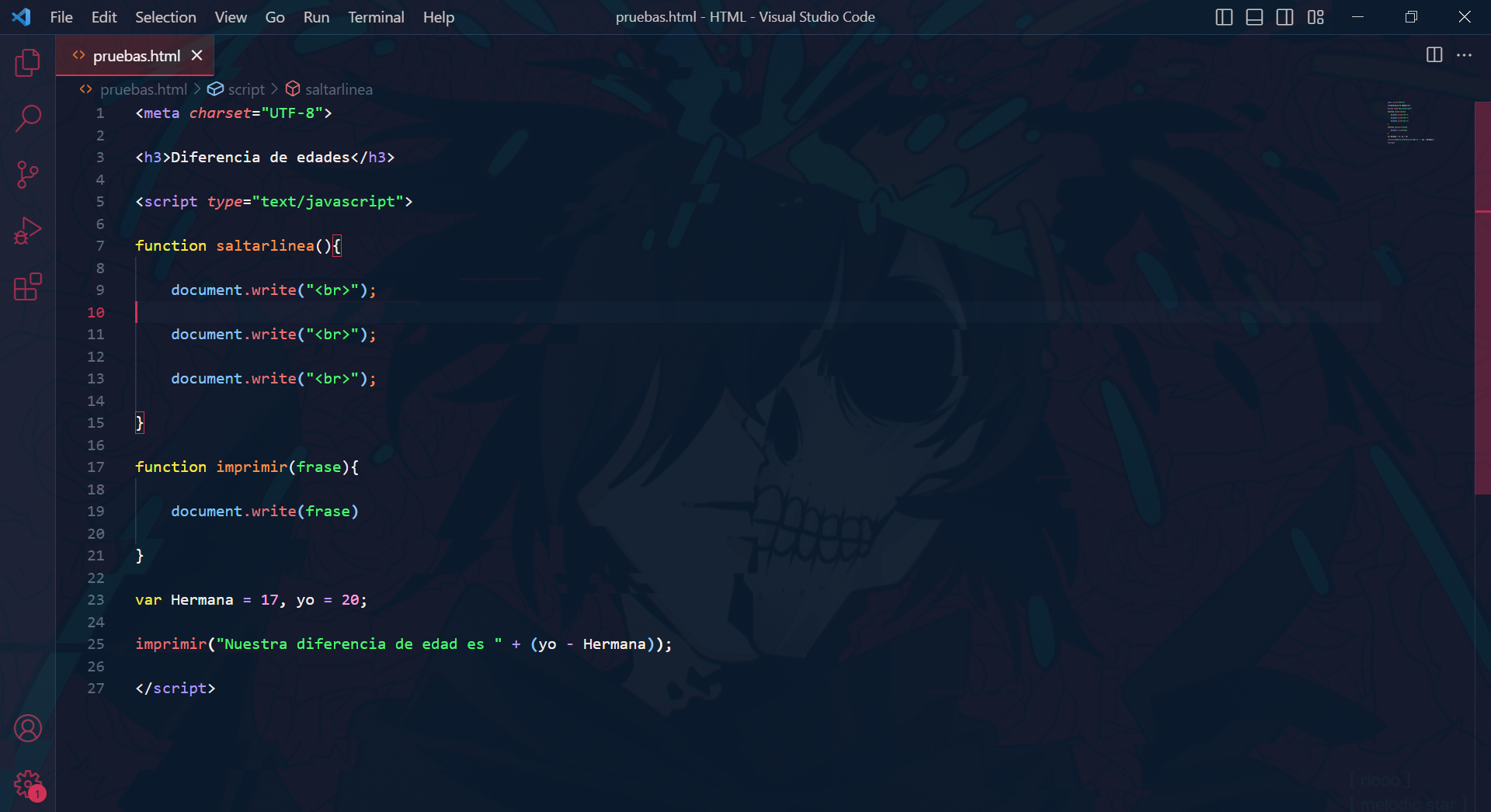Click line number 7 in the gutter

[99, 246]
